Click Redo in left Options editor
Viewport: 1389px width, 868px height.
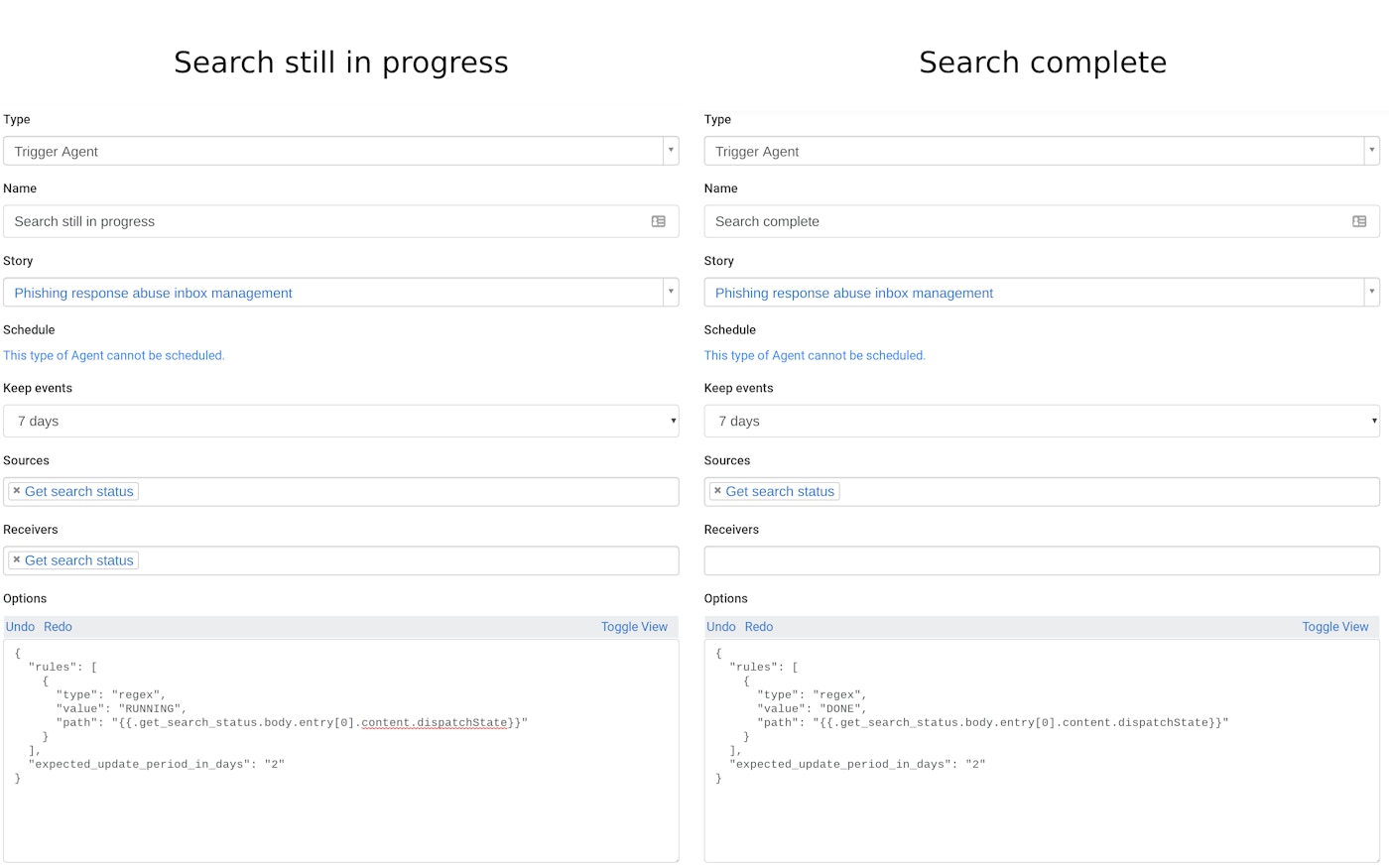tap(58, 627)
